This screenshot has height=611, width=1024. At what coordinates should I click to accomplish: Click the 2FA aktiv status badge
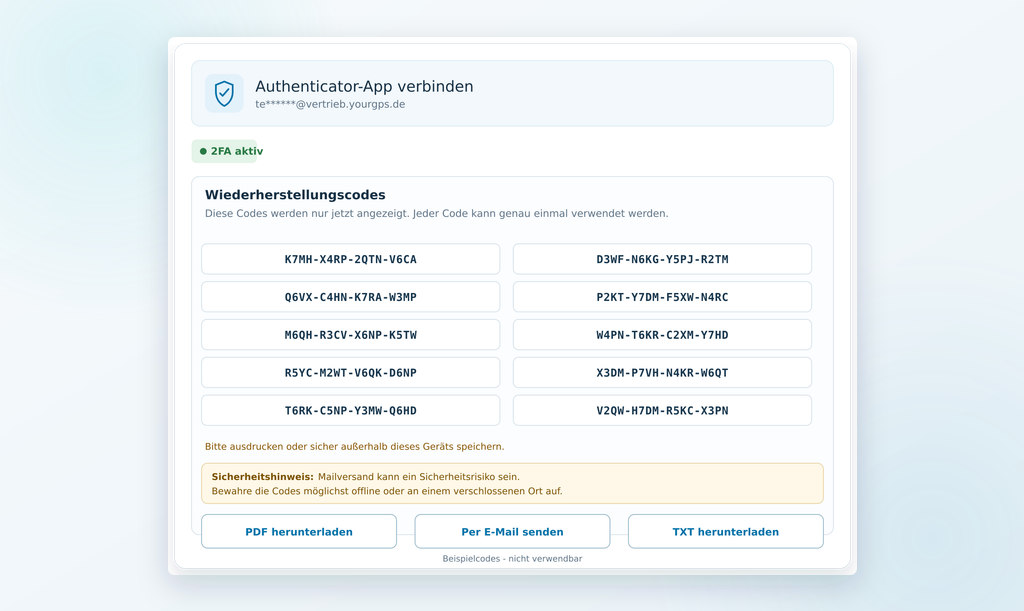click(225, 151)
